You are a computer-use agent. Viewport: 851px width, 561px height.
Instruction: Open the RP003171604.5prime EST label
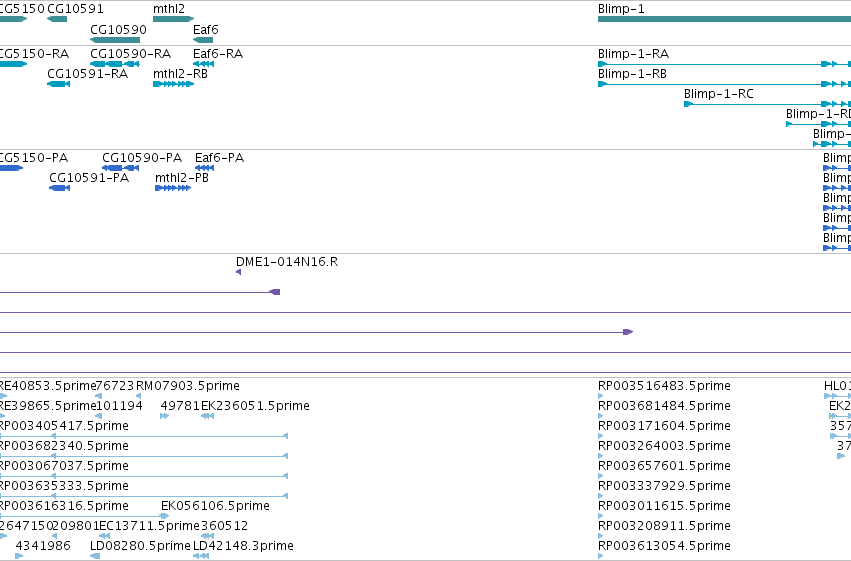(x=664, y=426)
